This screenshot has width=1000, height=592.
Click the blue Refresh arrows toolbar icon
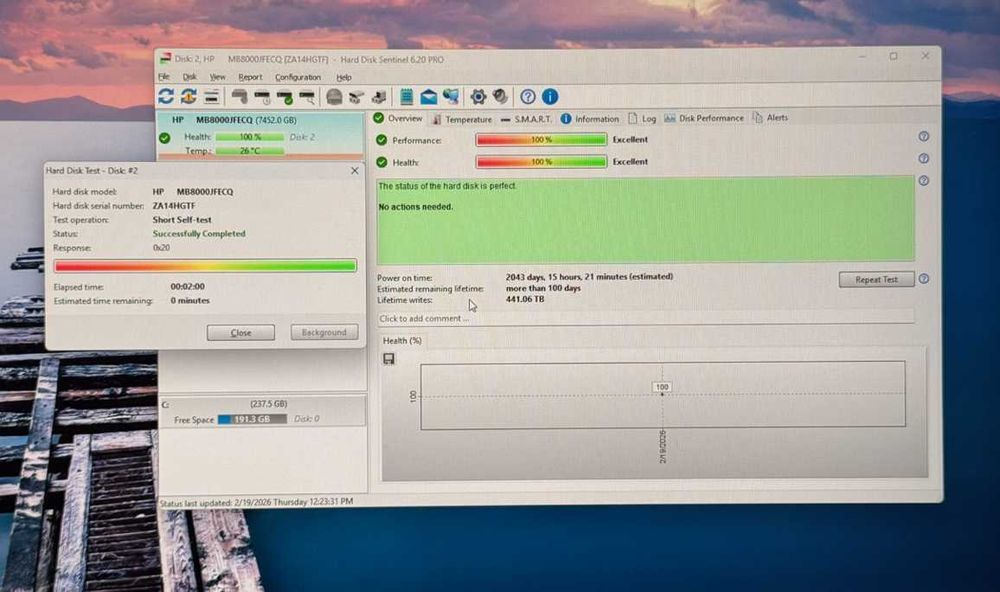click(x=166, y=96)
